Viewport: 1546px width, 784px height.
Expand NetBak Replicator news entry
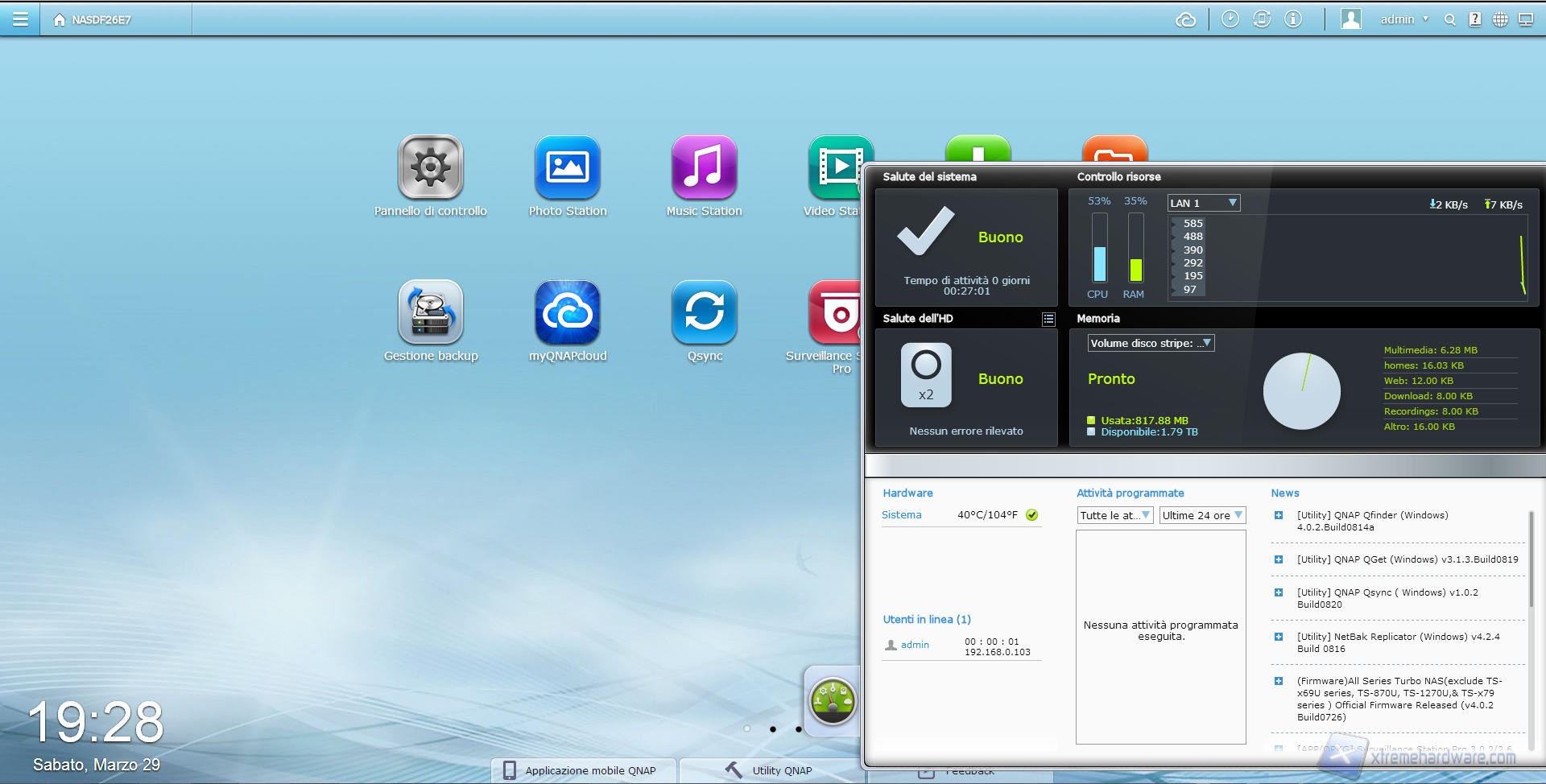(1278, 637)
